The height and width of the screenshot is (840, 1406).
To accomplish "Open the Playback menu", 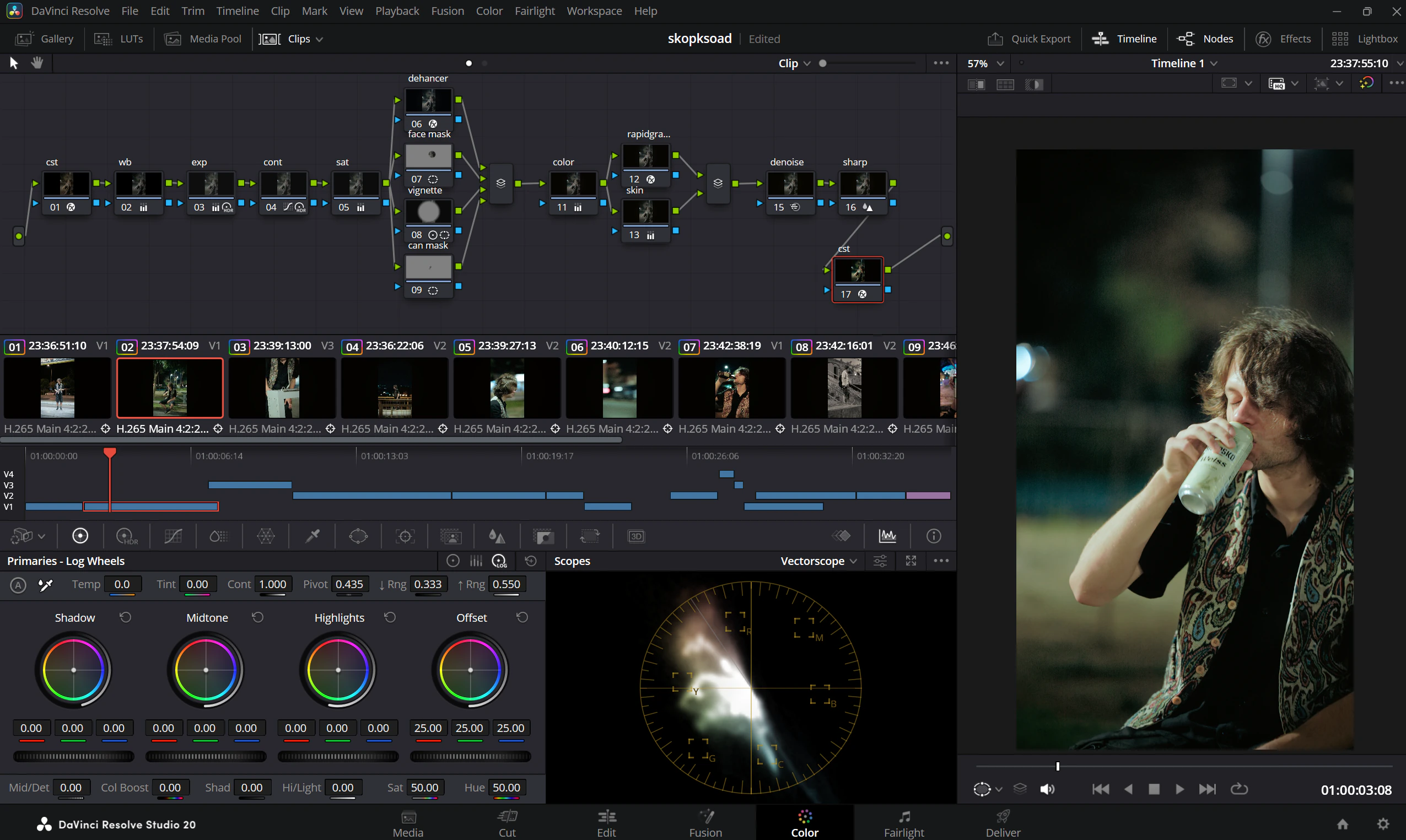I will pos(397,11).
